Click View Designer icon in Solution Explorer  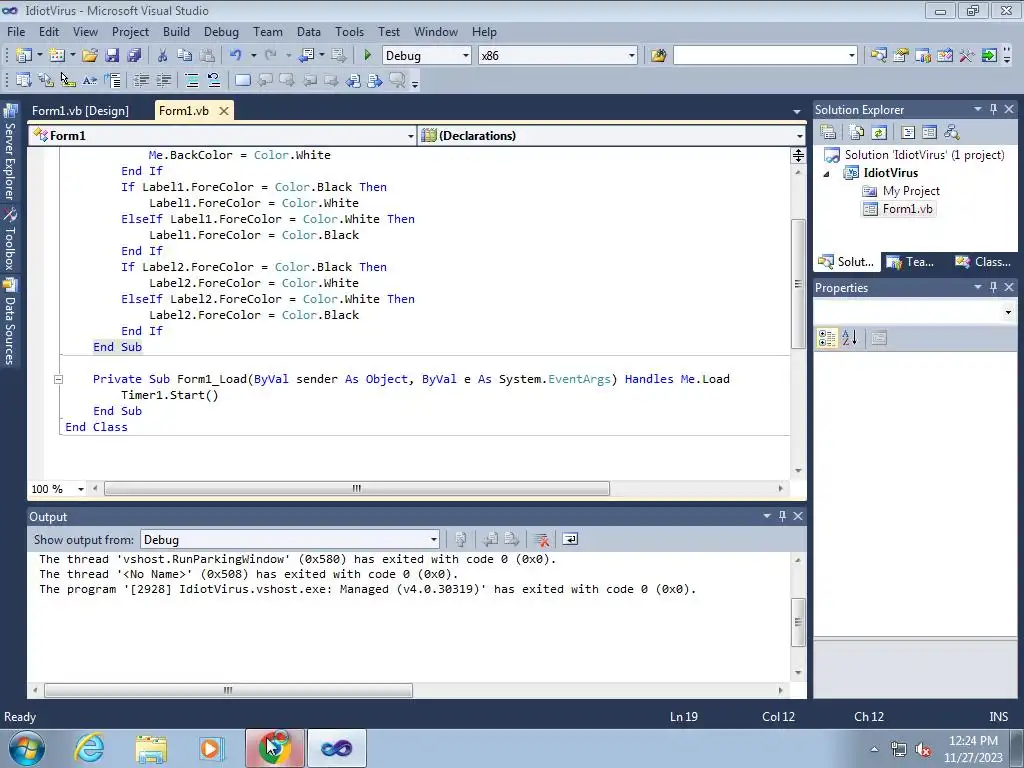point(929,133)
